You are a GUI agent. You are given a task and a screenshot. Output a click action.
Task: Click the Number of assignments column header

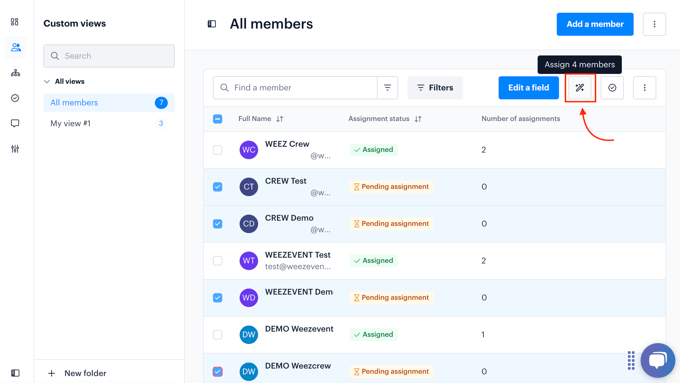[520, 119]
